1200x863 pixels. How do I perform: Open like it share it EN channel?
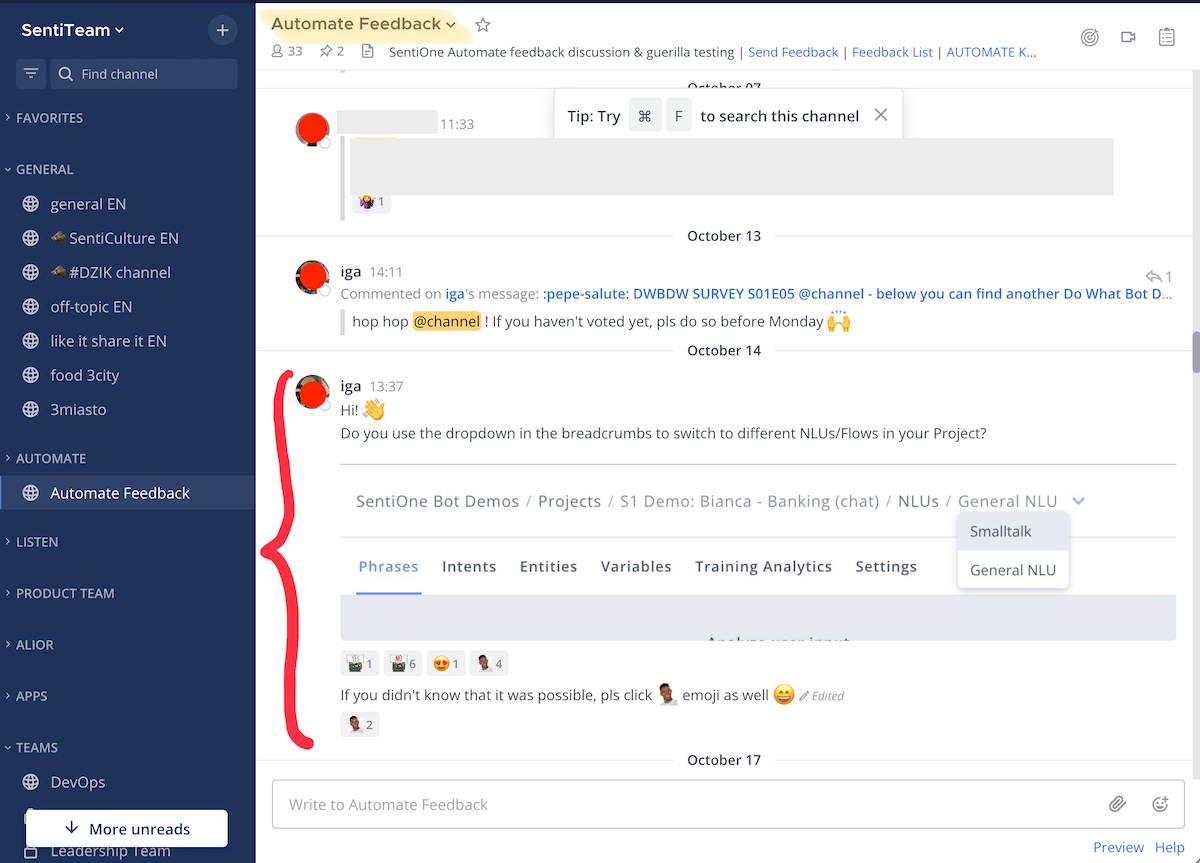coord(127,341)
